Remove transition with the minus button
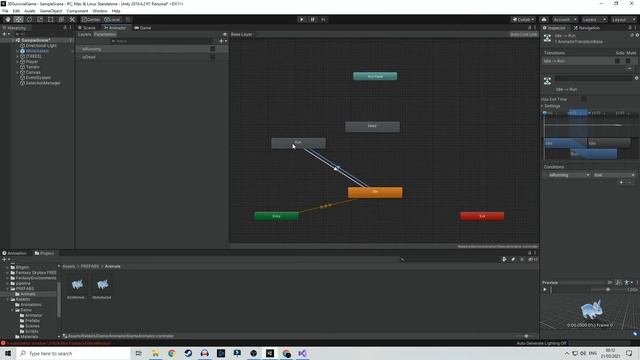This screenshot has width=640, height=360. [x=629, y=68]
